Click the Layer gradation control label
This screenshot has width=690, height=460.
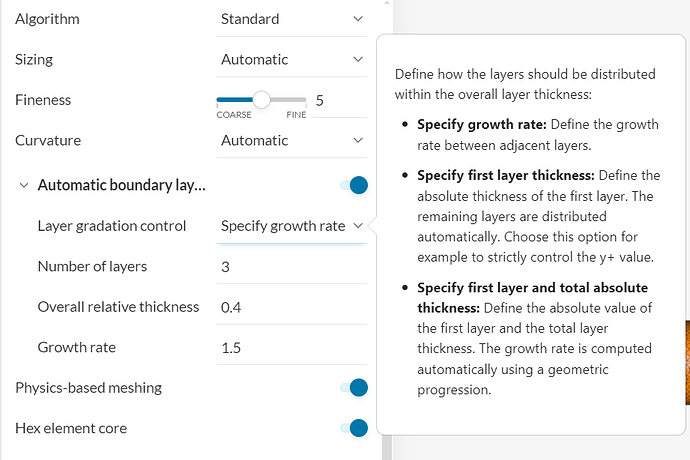tap(112, 226)
